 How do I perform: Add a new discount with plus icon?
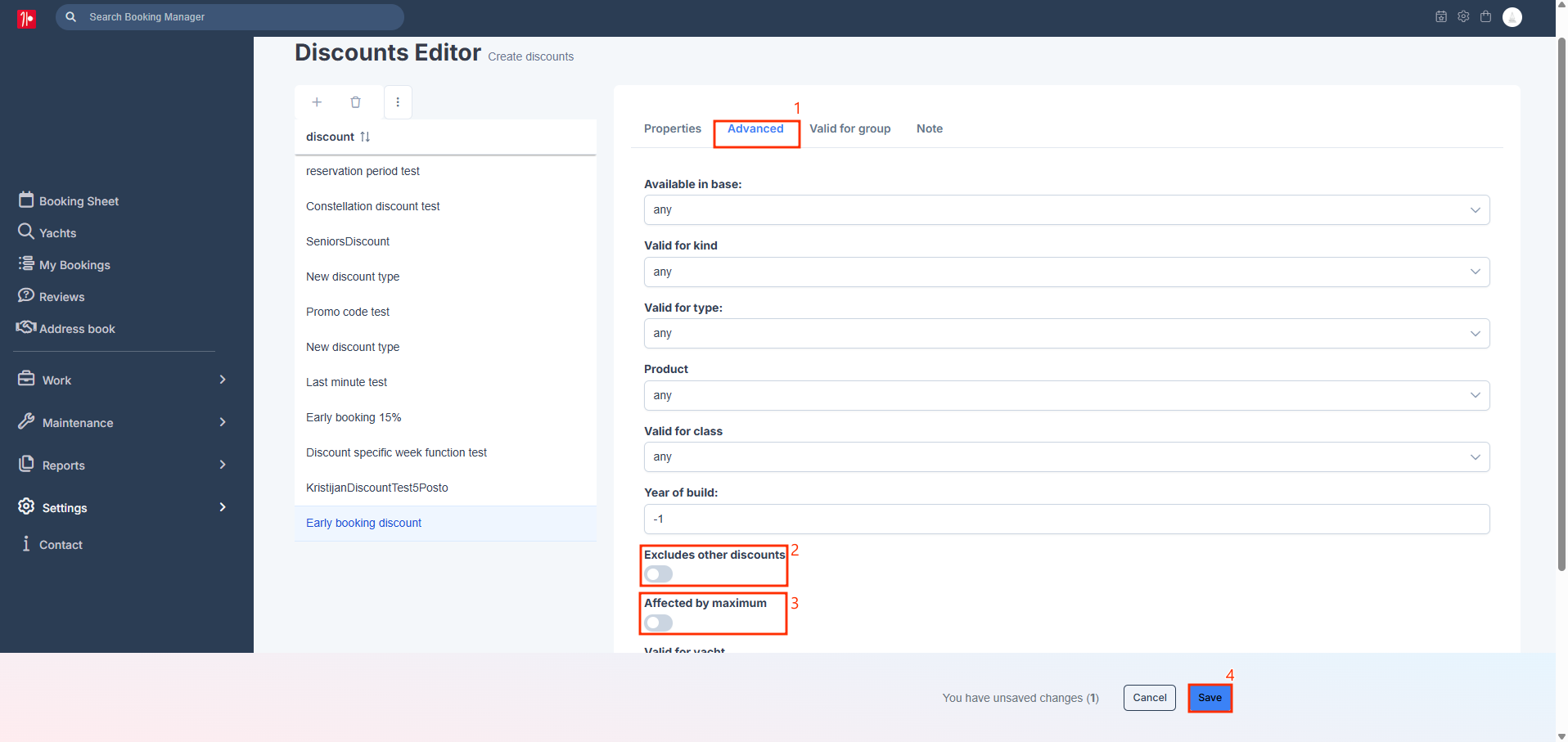coord(317,102)
